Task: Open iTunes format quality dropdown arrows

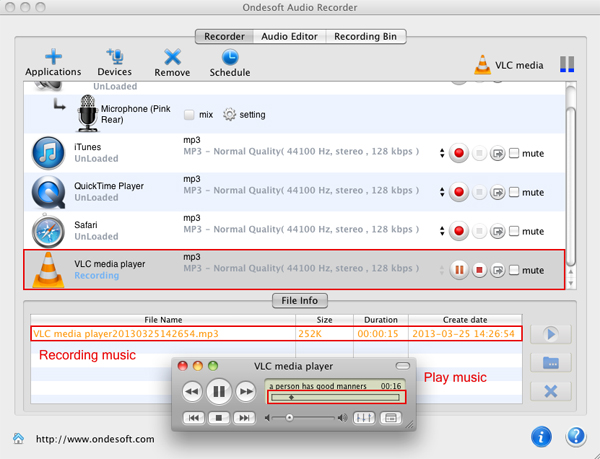Action: (441, 153)
